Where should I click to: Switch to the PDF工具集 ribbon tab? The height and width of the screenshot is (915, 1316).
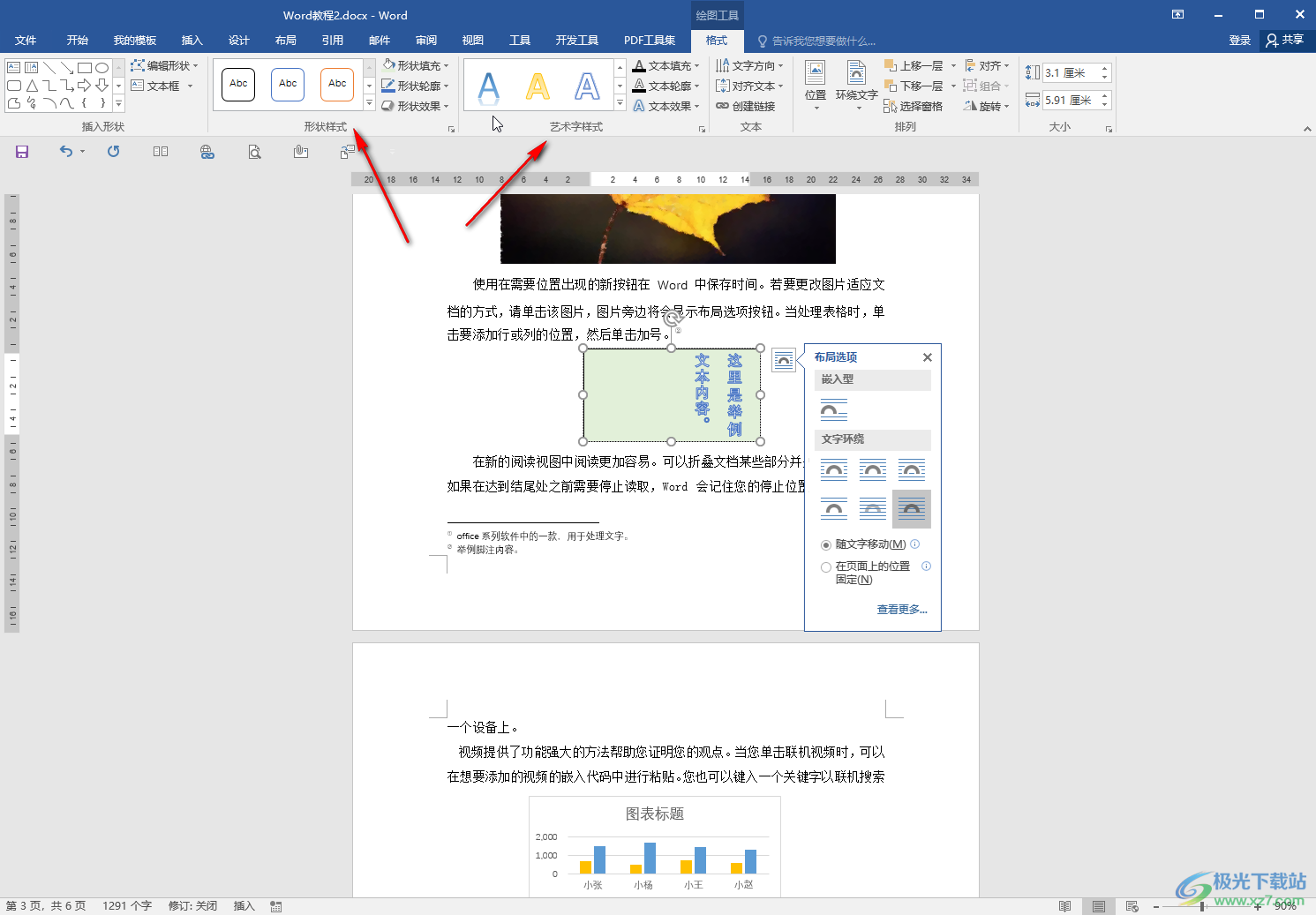650,41
